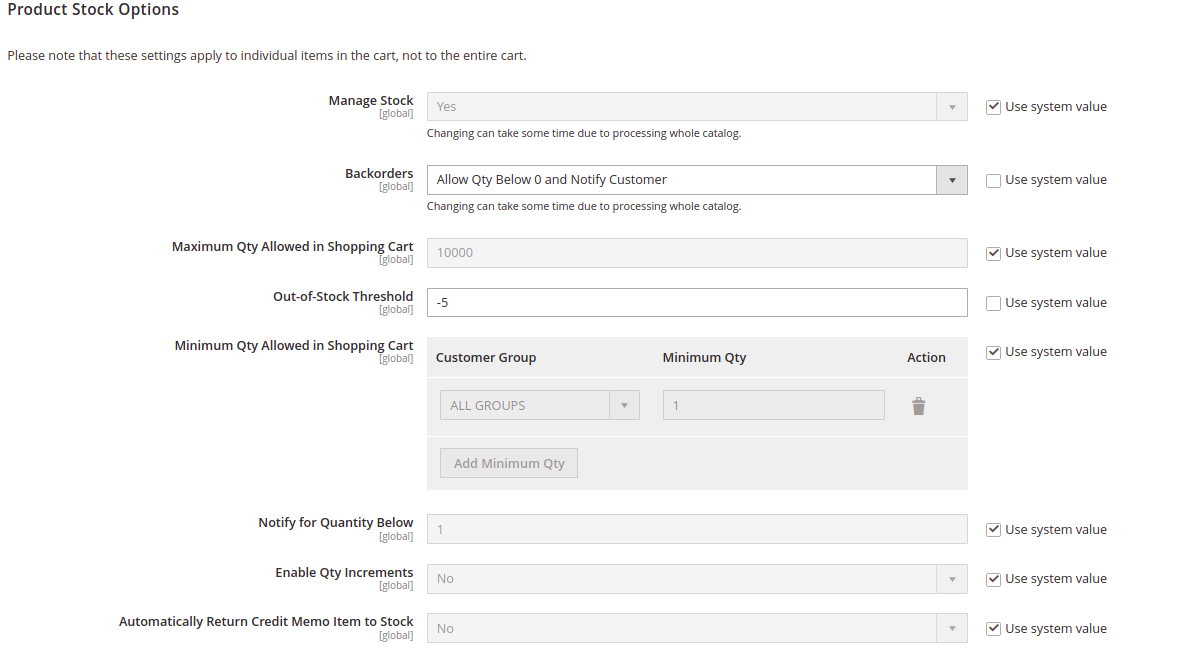Click the Minimum Qty value field
The width and height of the screenshot is (1204, 653).
click(773, 404)
